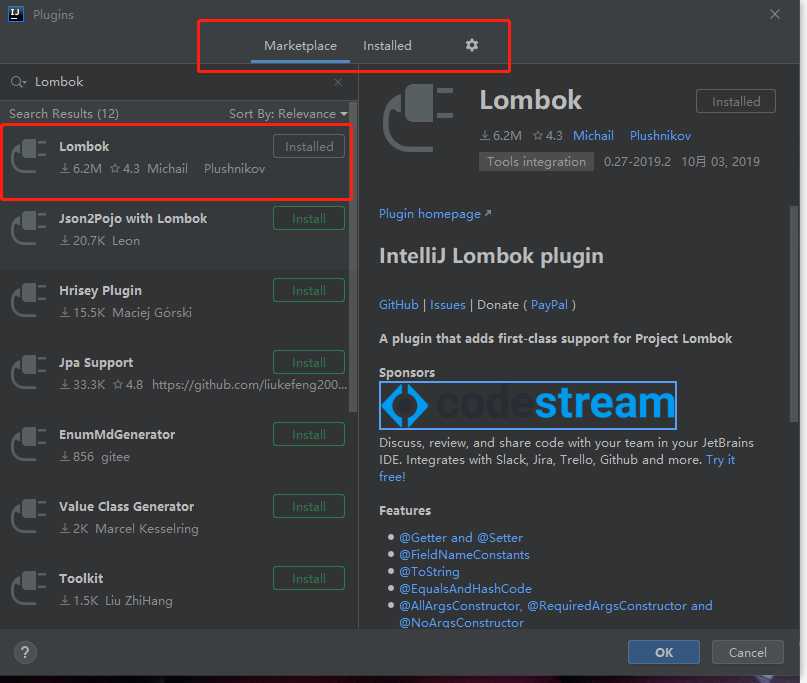The height and width of the screenshot is (683, 807).
Task: Install the Value Class Generator plugin
Action: (309, 507)
